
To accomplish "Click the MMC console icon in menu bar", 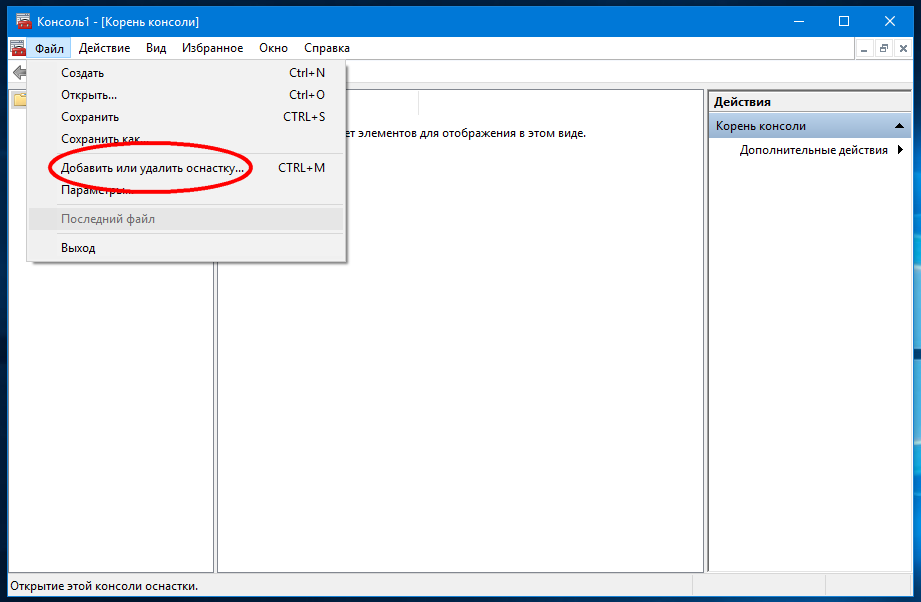I will click(x=17, y=48).
